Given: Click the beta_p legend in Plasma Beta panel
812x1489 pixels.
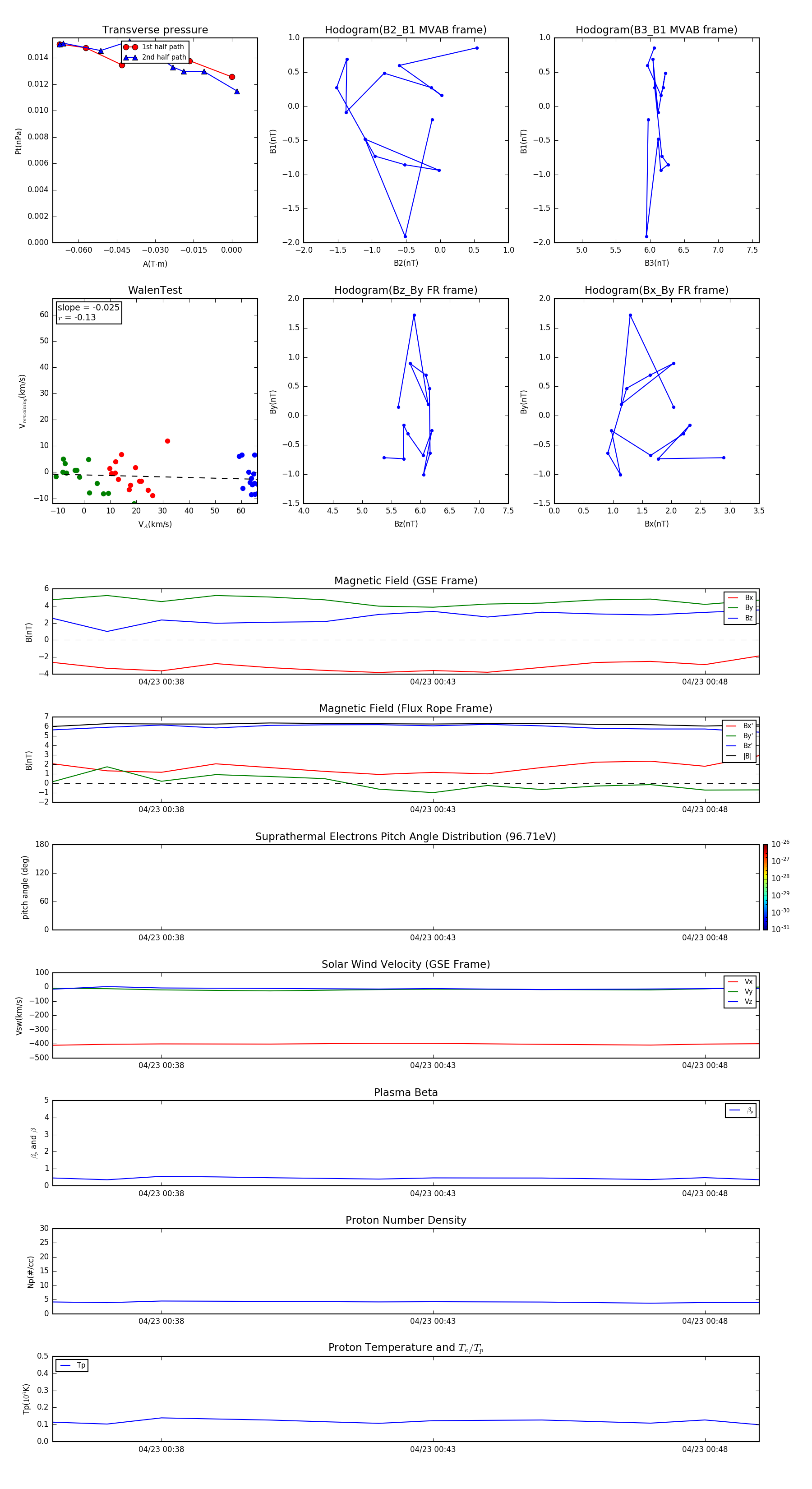Looking at the screenshot, I should (741, 1110).
